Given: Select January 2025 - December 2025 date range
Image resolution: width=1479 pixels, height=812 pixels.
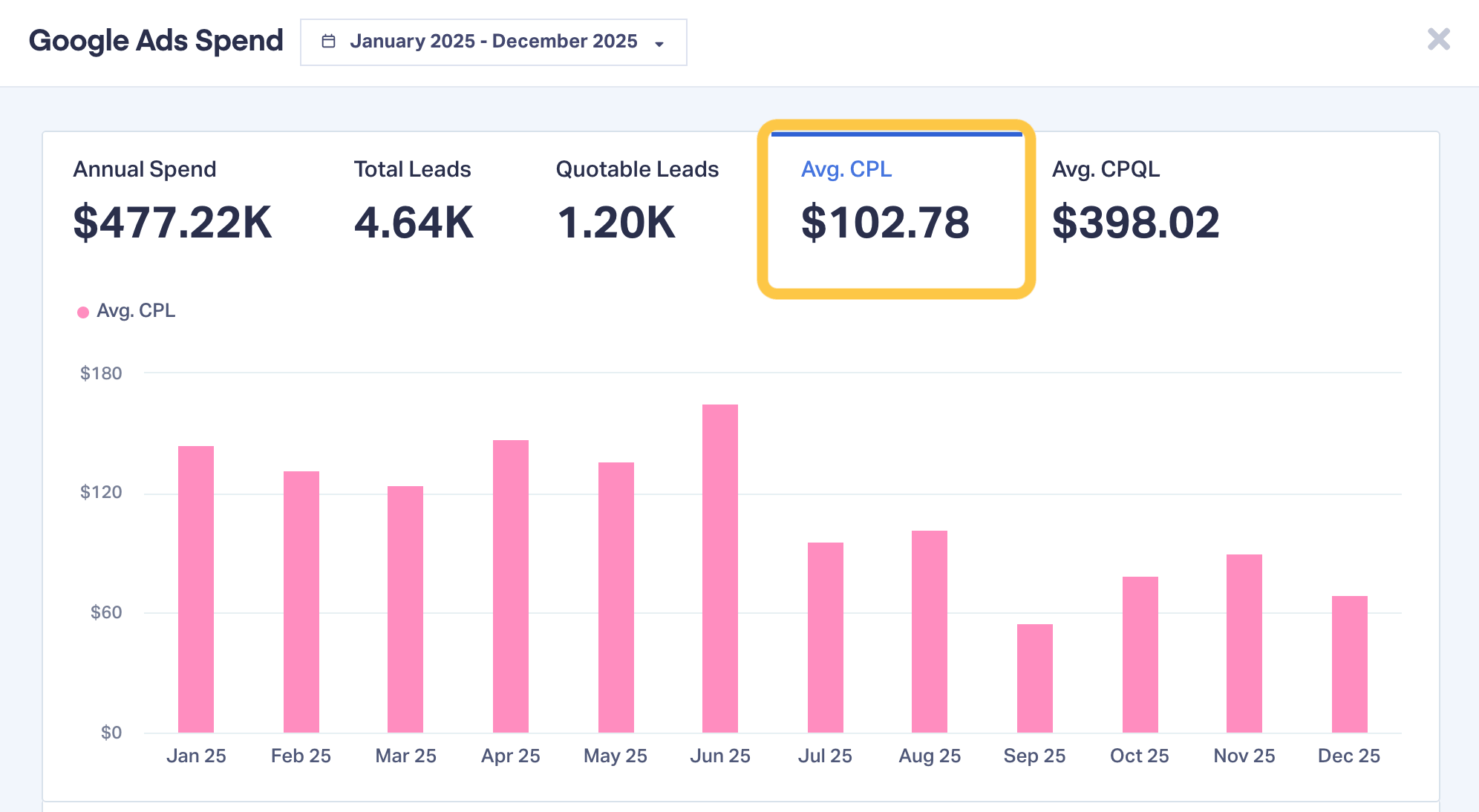Looking at the screenshot, I should [x=493, y=42].
